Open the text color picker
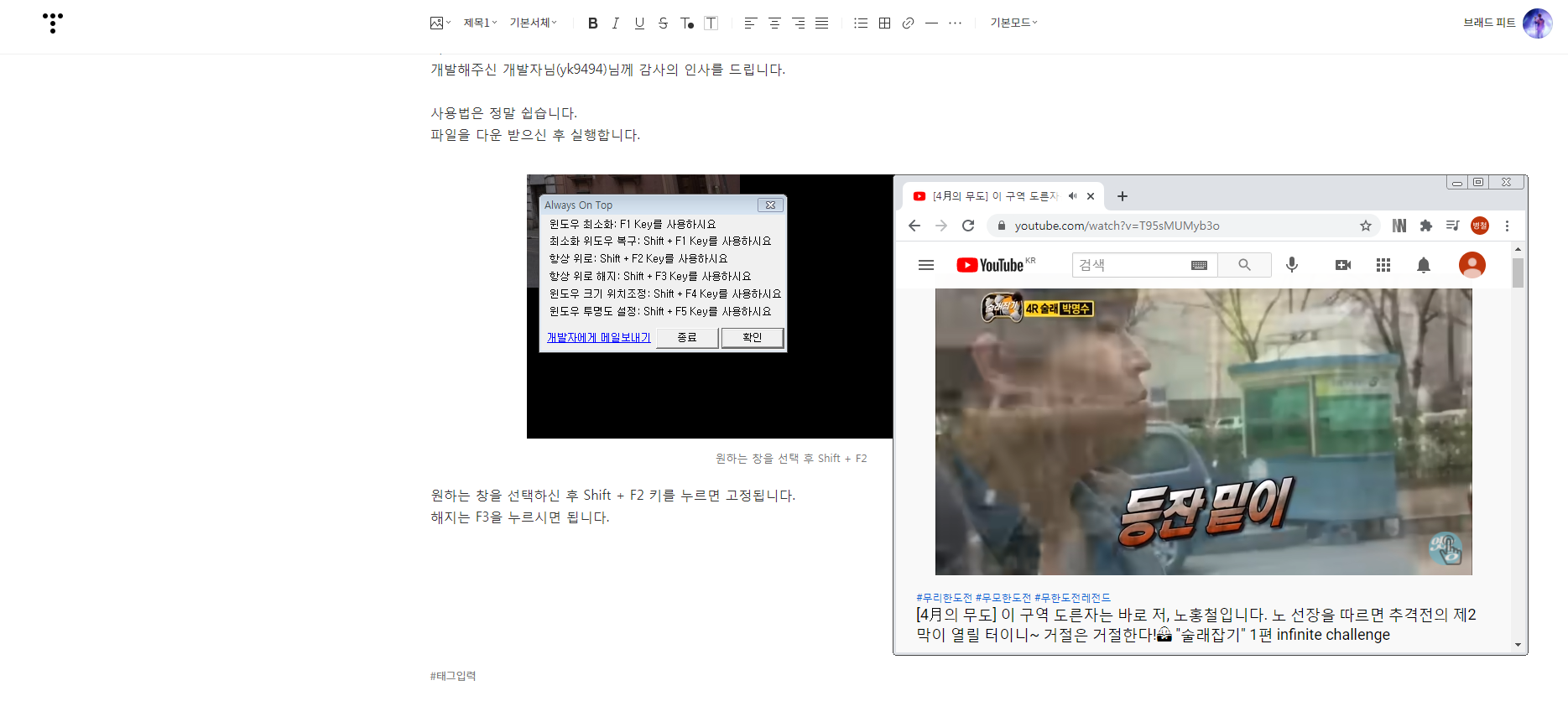The height and width of the screenshot is (722, 1568). click(687, 23)
